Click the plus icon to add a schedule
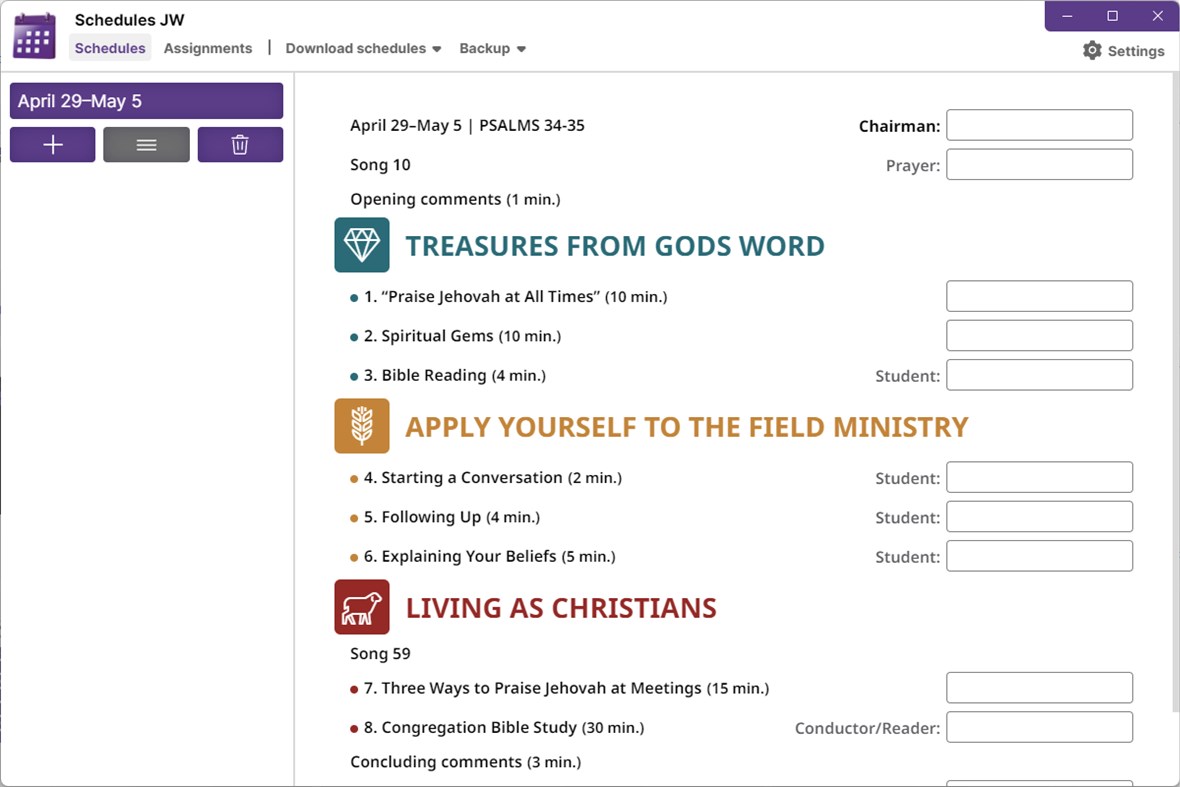 click(53, 145)
